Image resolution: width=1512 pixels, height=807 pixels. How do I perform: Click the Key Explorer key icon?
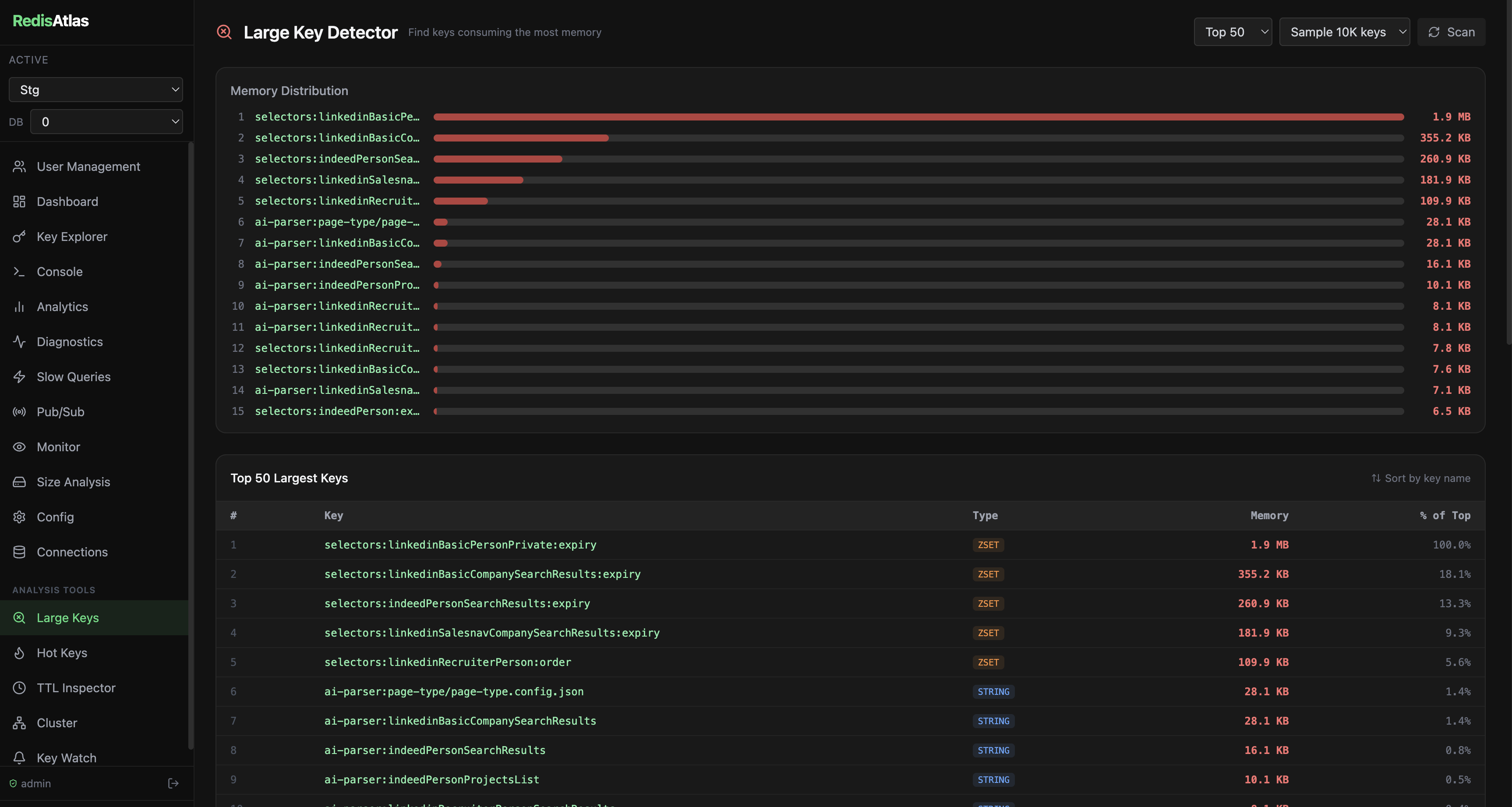(19, 237)
